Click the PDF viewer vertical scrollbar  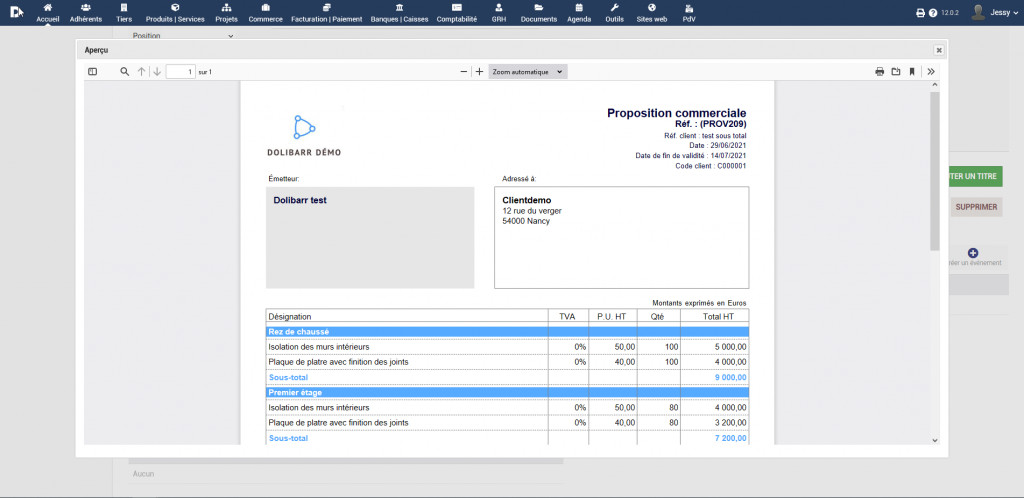[x=935, y=170]
